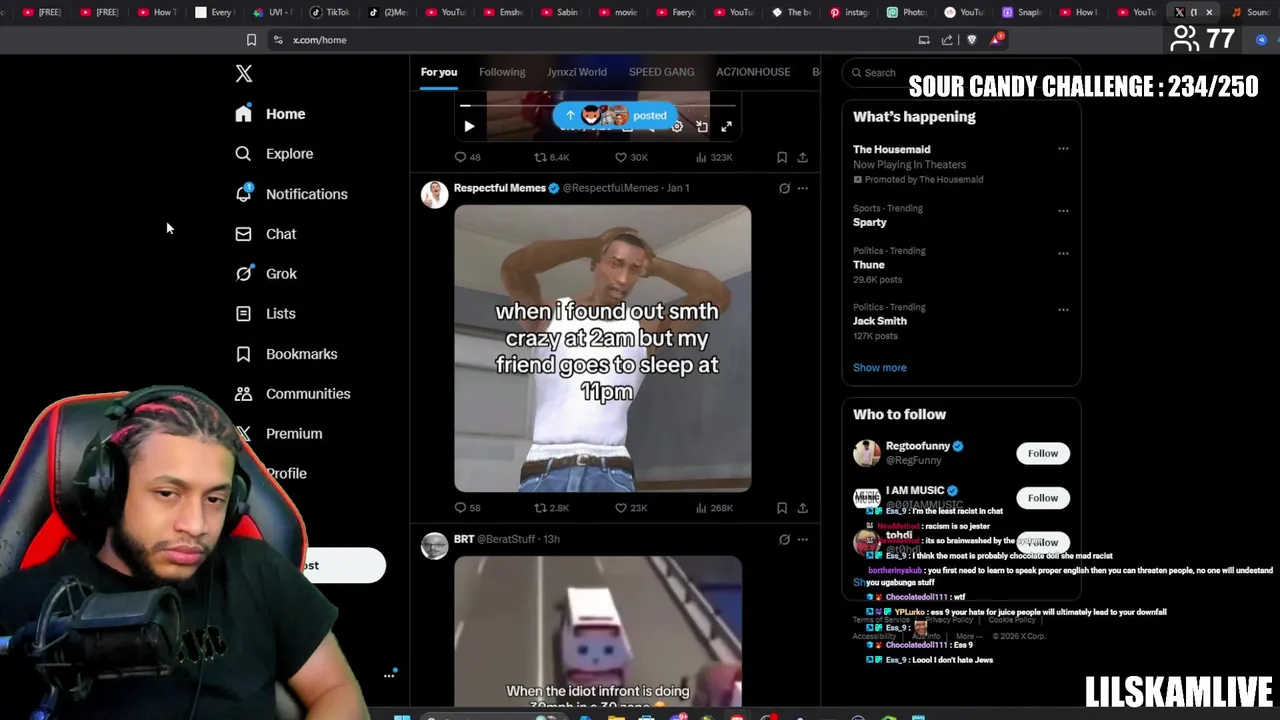
Task: Click the Brave shield icon in toolbar
Action: click(971, 40)
